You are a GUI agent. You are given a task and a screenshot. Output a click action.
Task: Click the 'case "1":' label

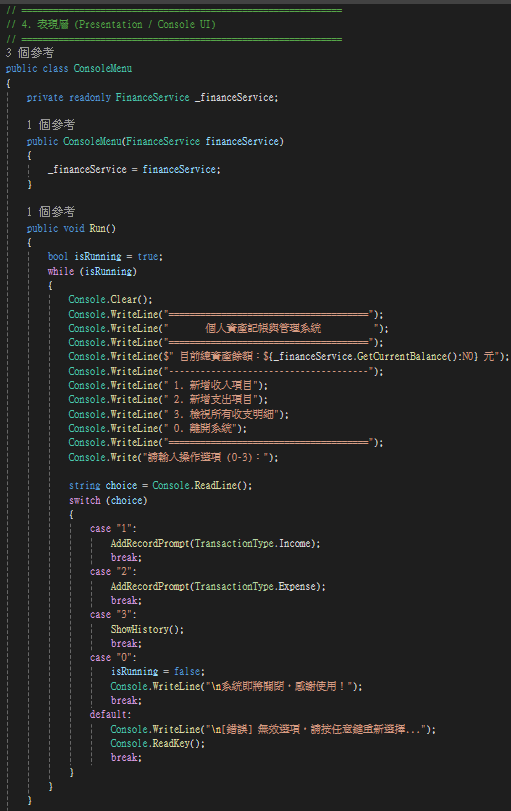coord(113,529)
